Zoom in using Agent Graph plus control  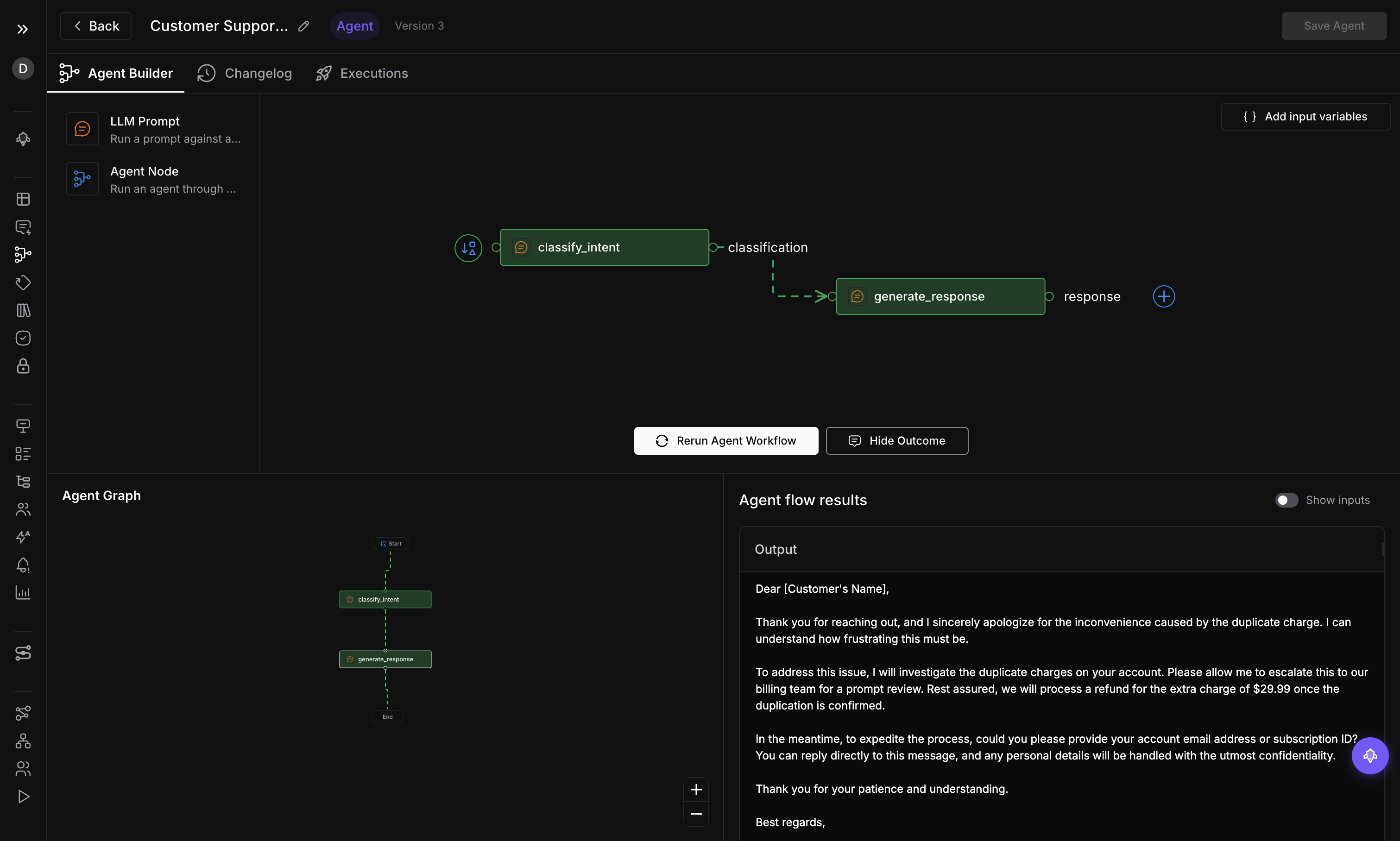click(x=695, y=790)
